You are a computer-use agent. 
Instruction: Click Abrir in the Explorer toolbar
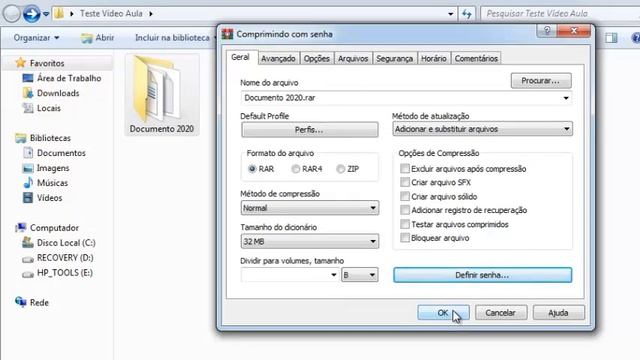[98, 38]
